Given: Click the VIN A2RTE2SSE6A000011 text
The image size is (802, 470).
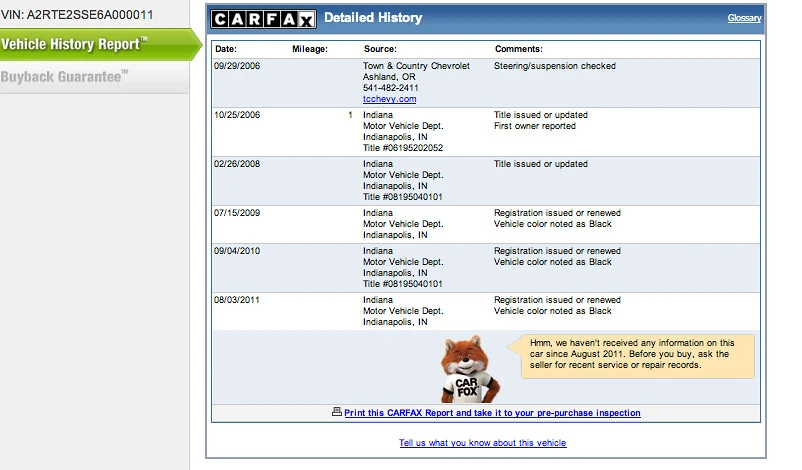Looking at the screenshot, I should click(x=77, y=15).
